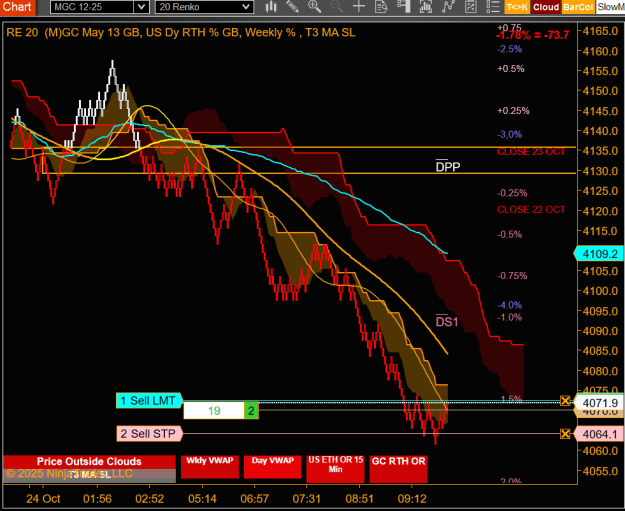Click the 09:12 time axis label

[412, 499]
